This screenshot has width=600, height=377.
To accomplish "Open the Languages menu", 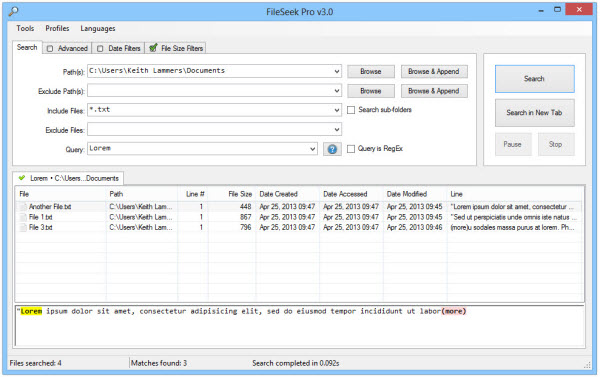I will tap(98, 28).
